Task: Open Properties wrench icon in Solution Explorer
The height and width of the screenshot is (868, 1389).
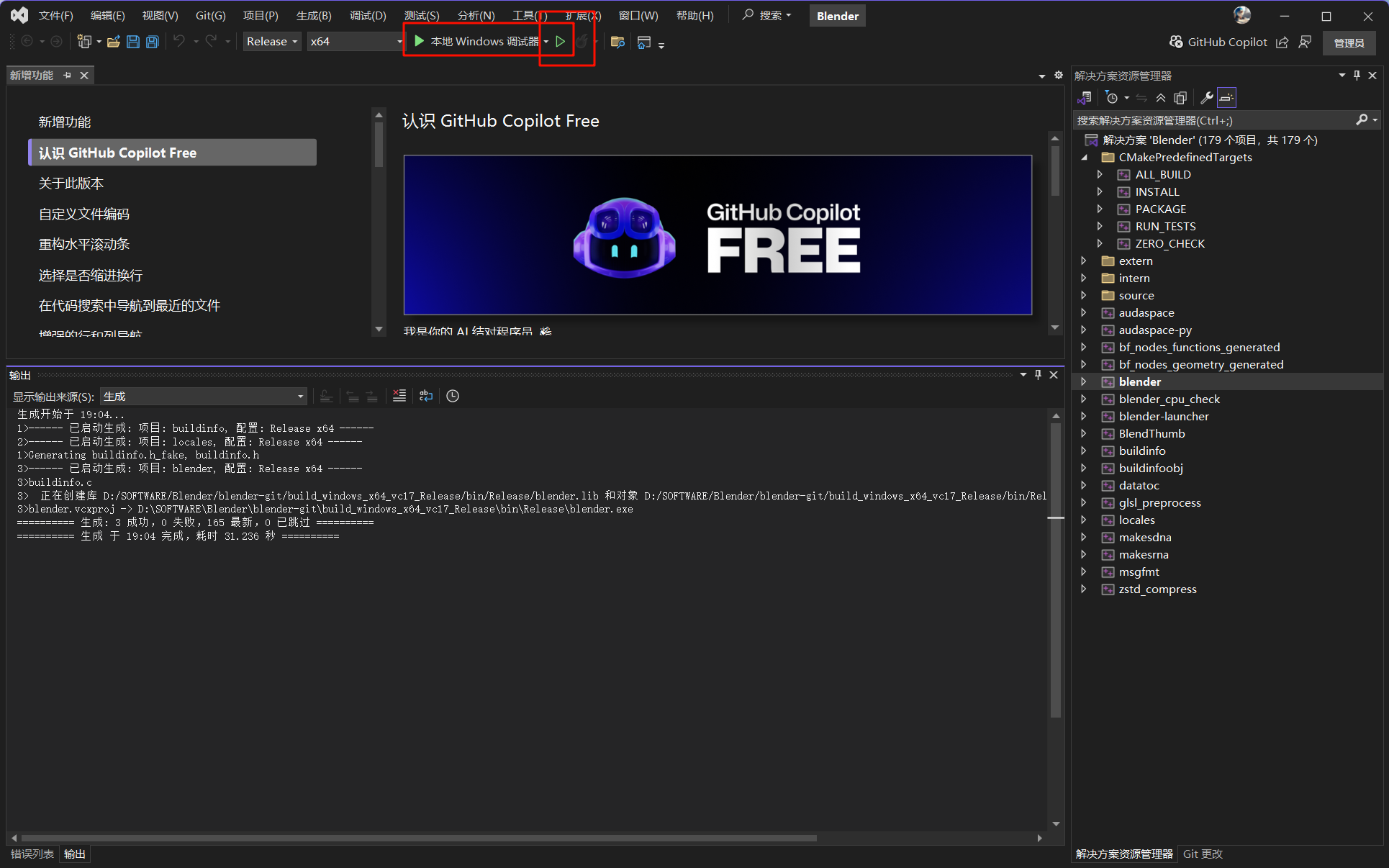Action: [1207, 98]
